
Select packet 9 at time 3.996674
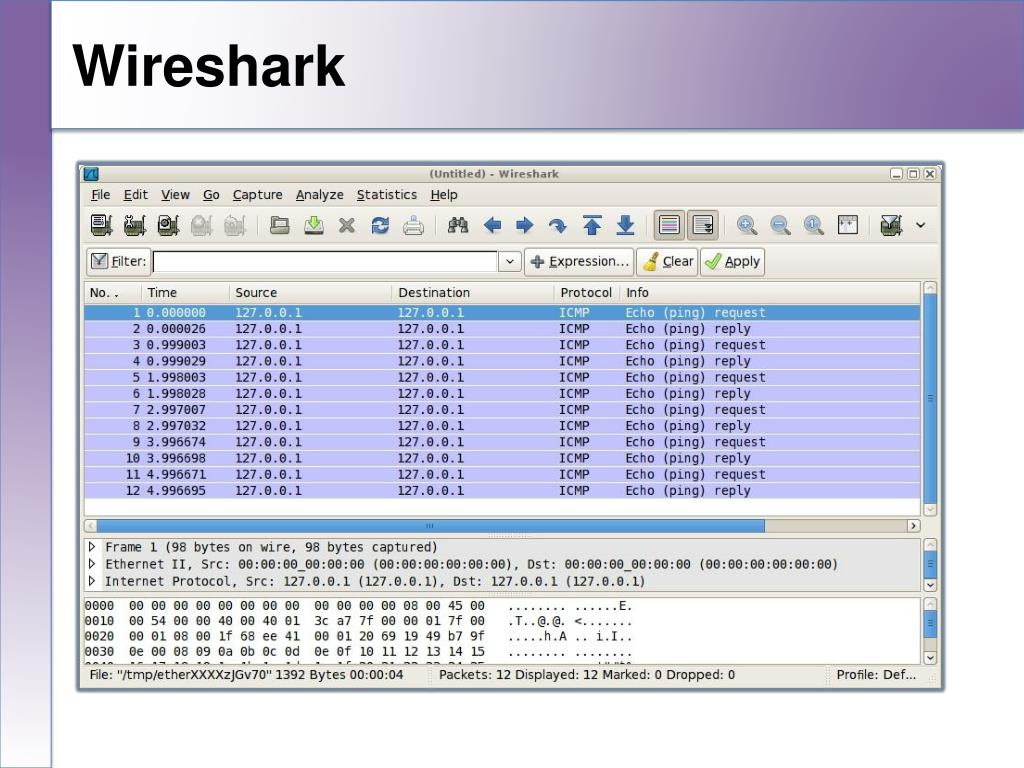tap(502, 442)
